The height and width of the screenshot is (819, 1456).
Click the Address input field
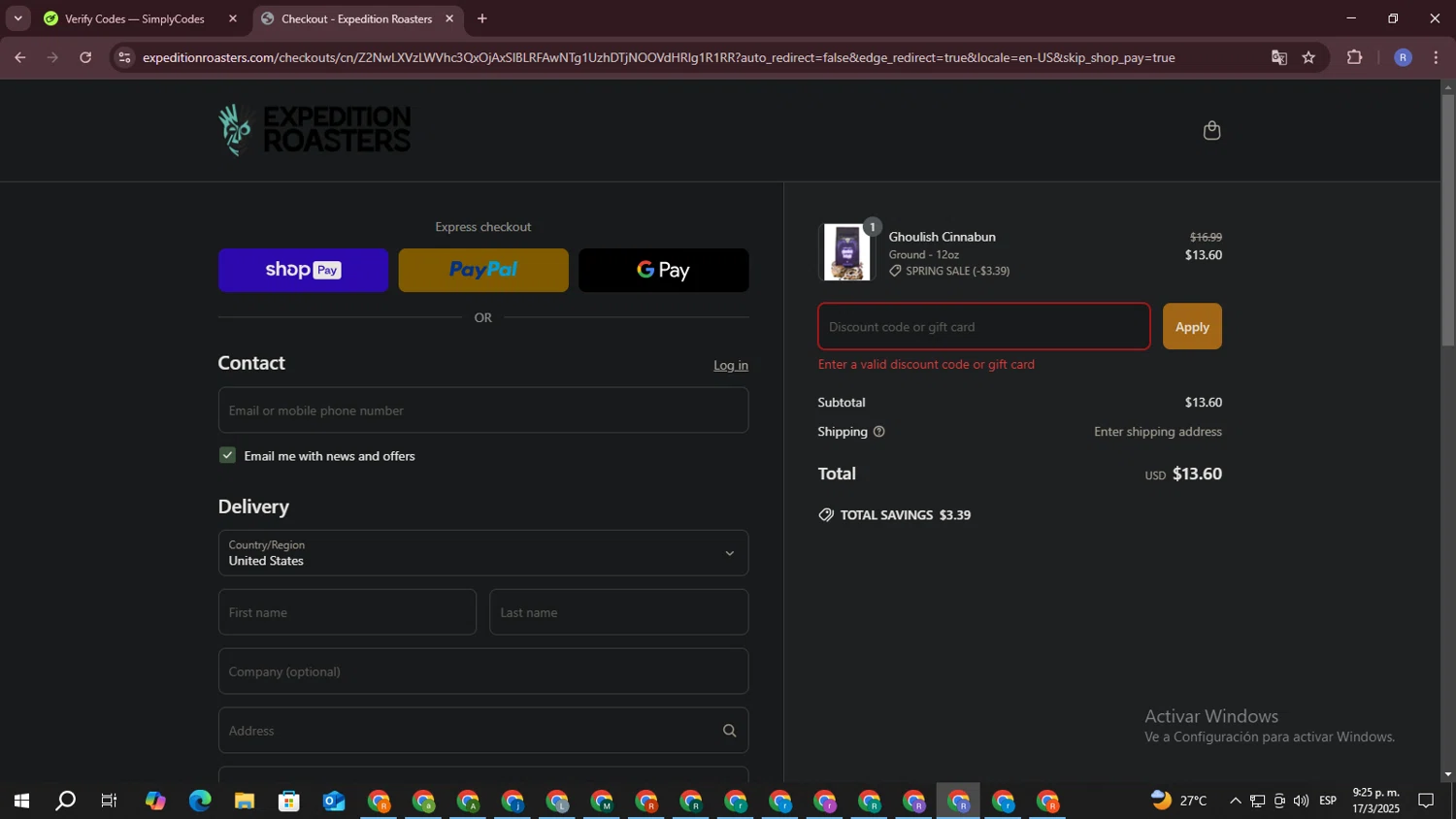coord(483,731)
